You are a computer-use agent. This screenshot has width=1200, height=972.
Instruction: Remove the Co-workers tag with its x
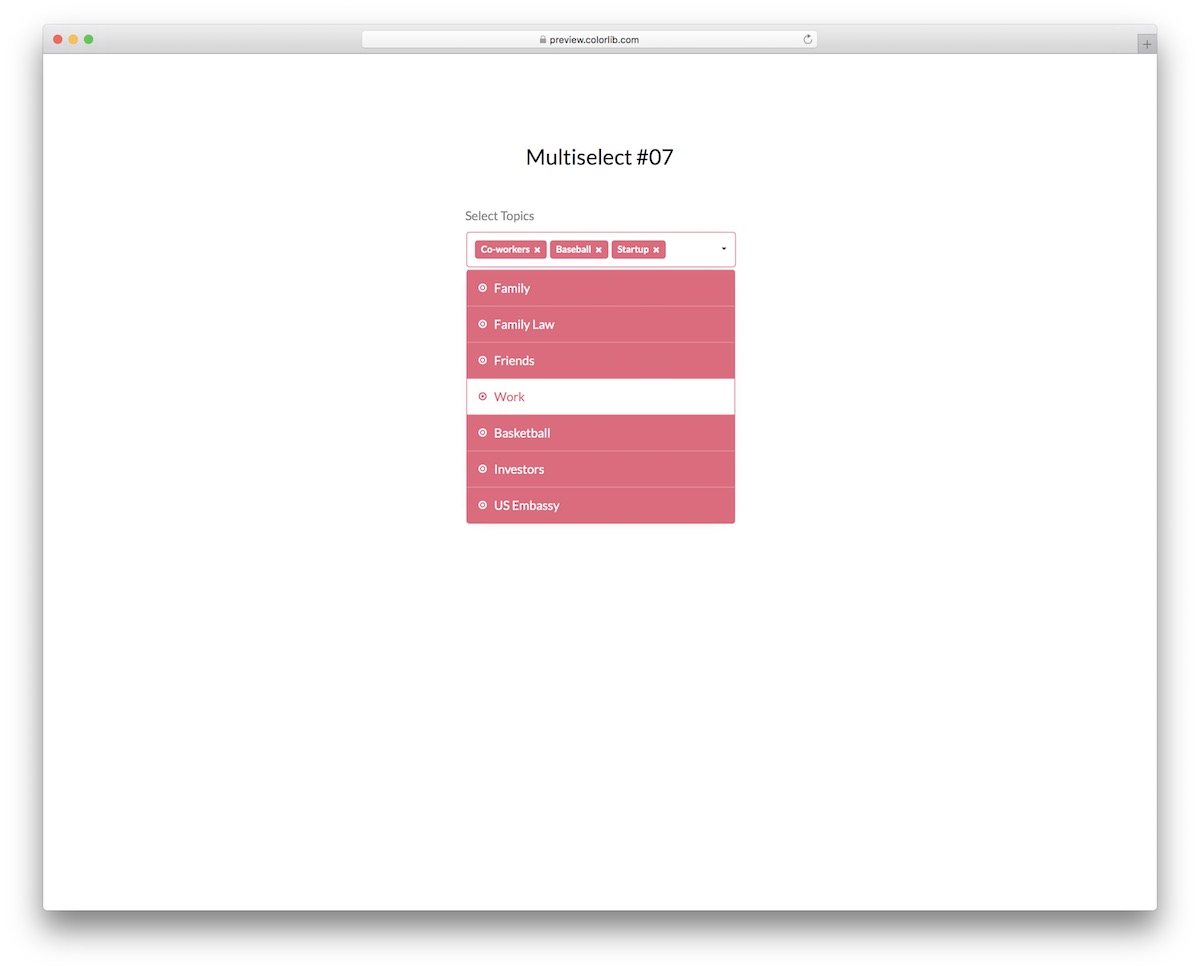(x=537, y=250)
